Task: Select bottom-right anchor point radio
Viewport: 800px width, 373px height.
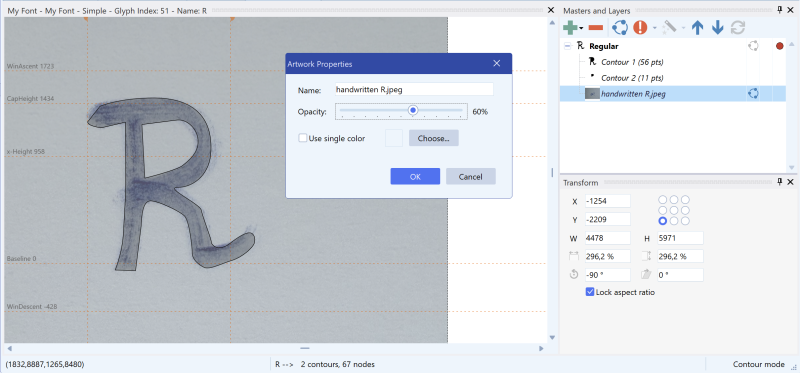Action: [685, 221]
